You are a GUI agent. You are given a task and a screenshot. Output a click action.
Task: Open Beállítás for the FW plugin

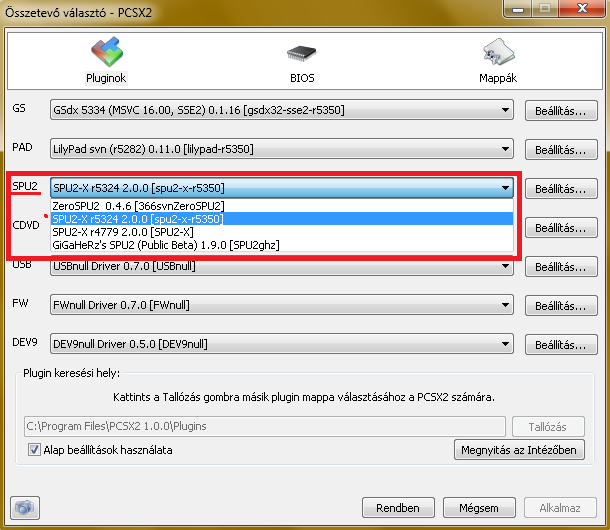click(561, 305)
